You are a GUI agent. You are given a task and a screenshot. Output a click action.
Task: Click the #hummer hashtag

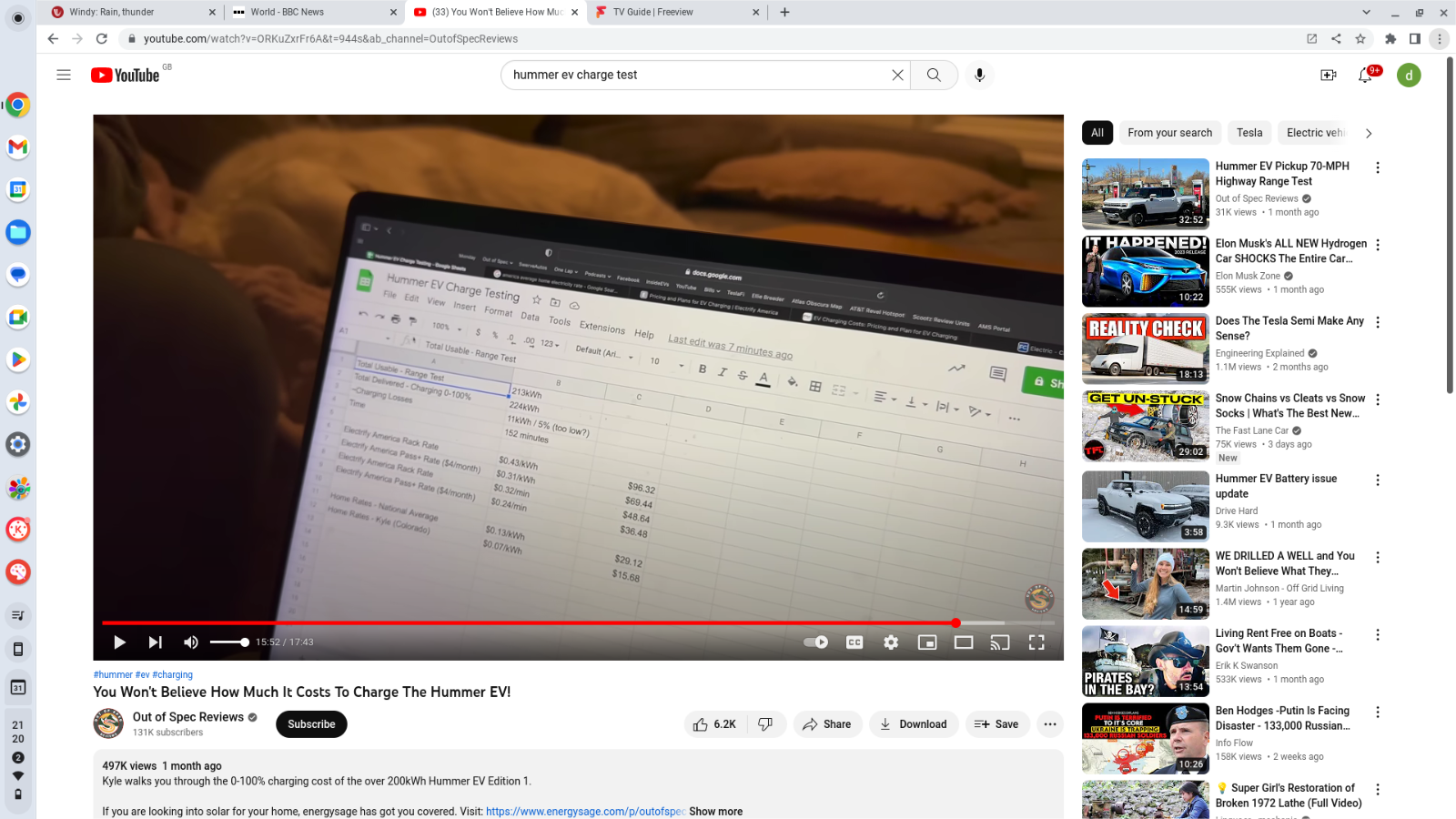click(113, 675)
